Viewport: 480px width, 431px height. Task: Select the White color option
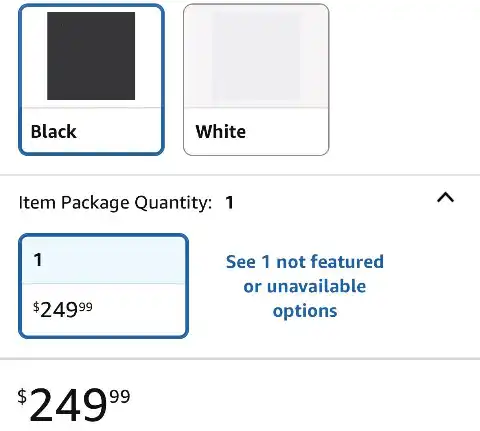point(256,79)
